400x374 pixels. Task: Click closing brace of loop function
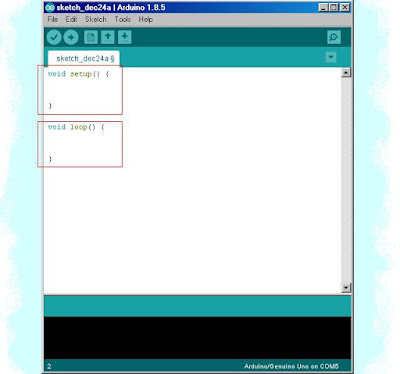point(50,159)
